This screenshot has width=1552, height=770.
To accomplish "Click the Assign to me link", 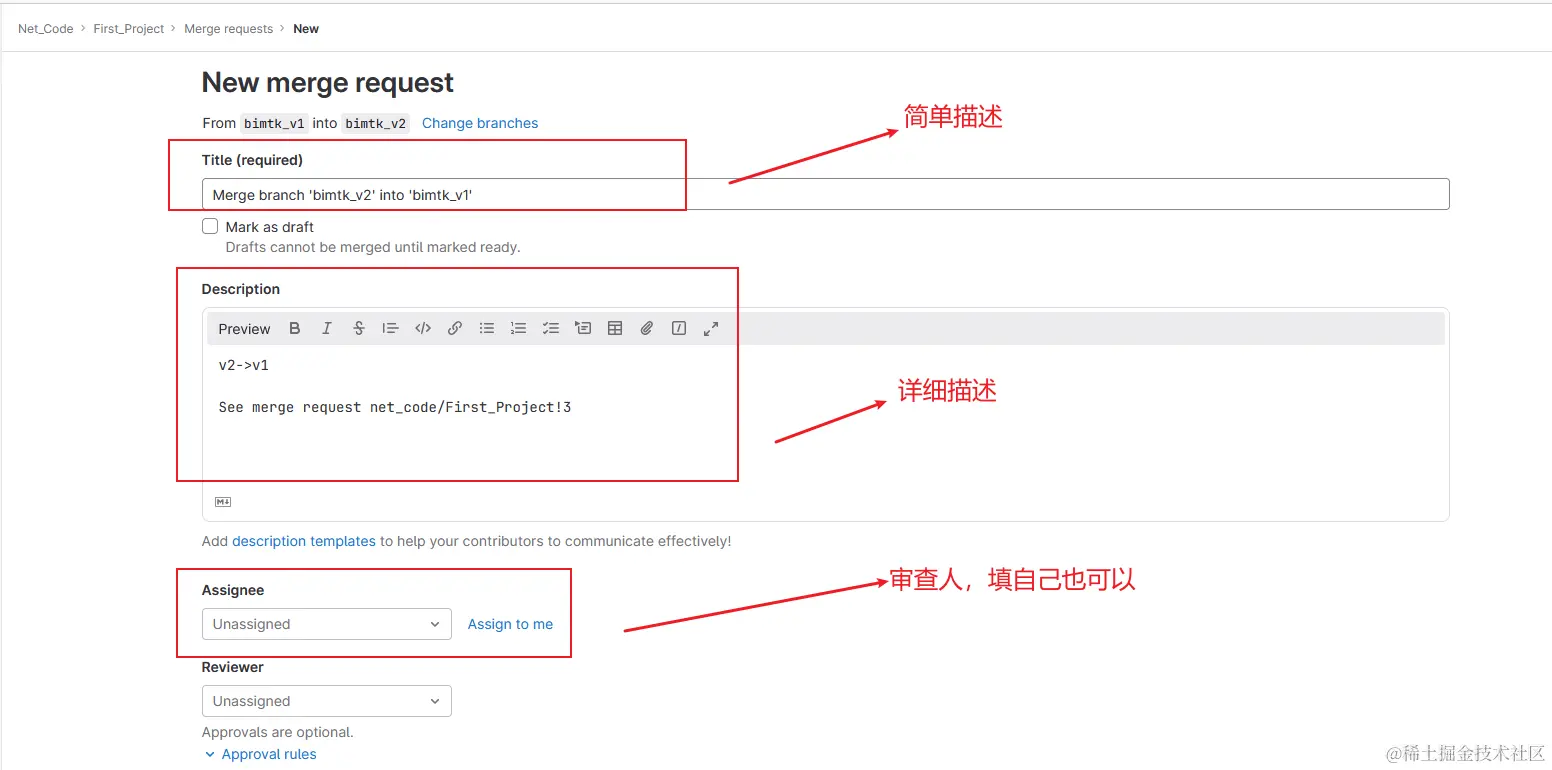I will pos(510,624).
